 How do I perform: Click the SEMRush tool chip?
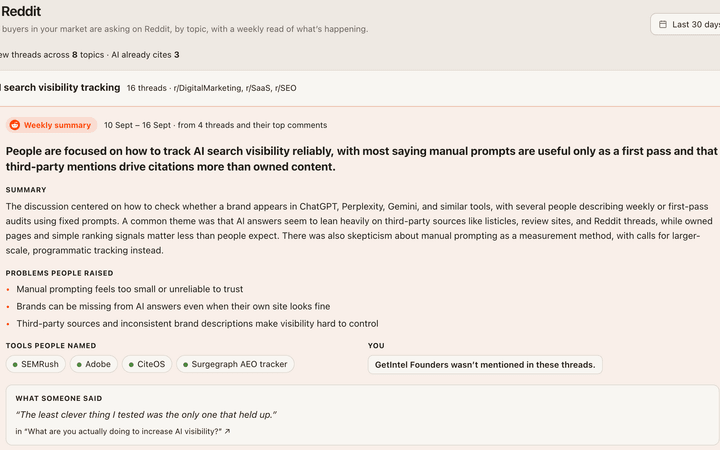tap(35, 364)
